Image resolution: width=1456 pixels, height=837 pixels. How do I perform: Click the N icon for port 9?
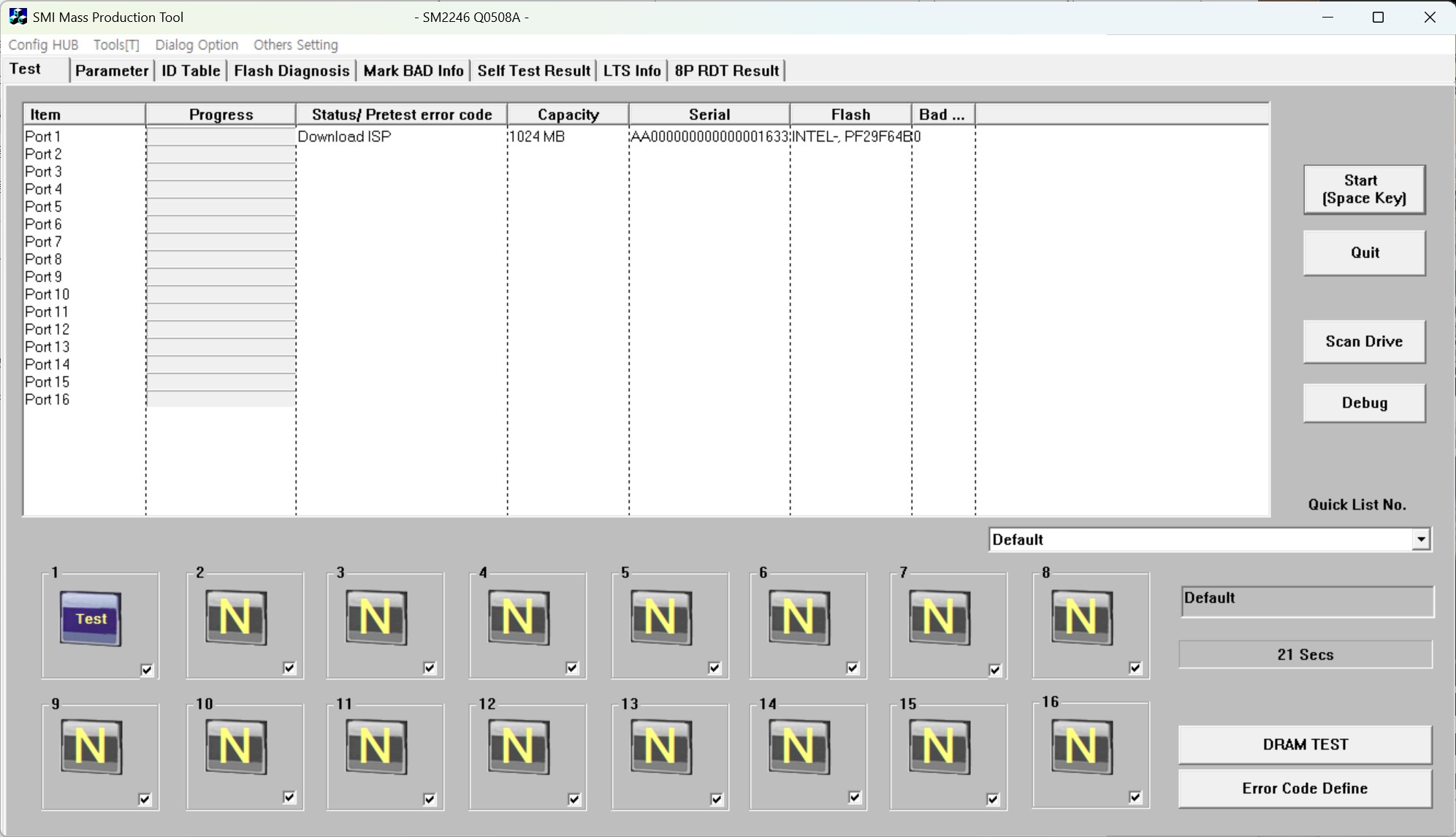(91, 746)
